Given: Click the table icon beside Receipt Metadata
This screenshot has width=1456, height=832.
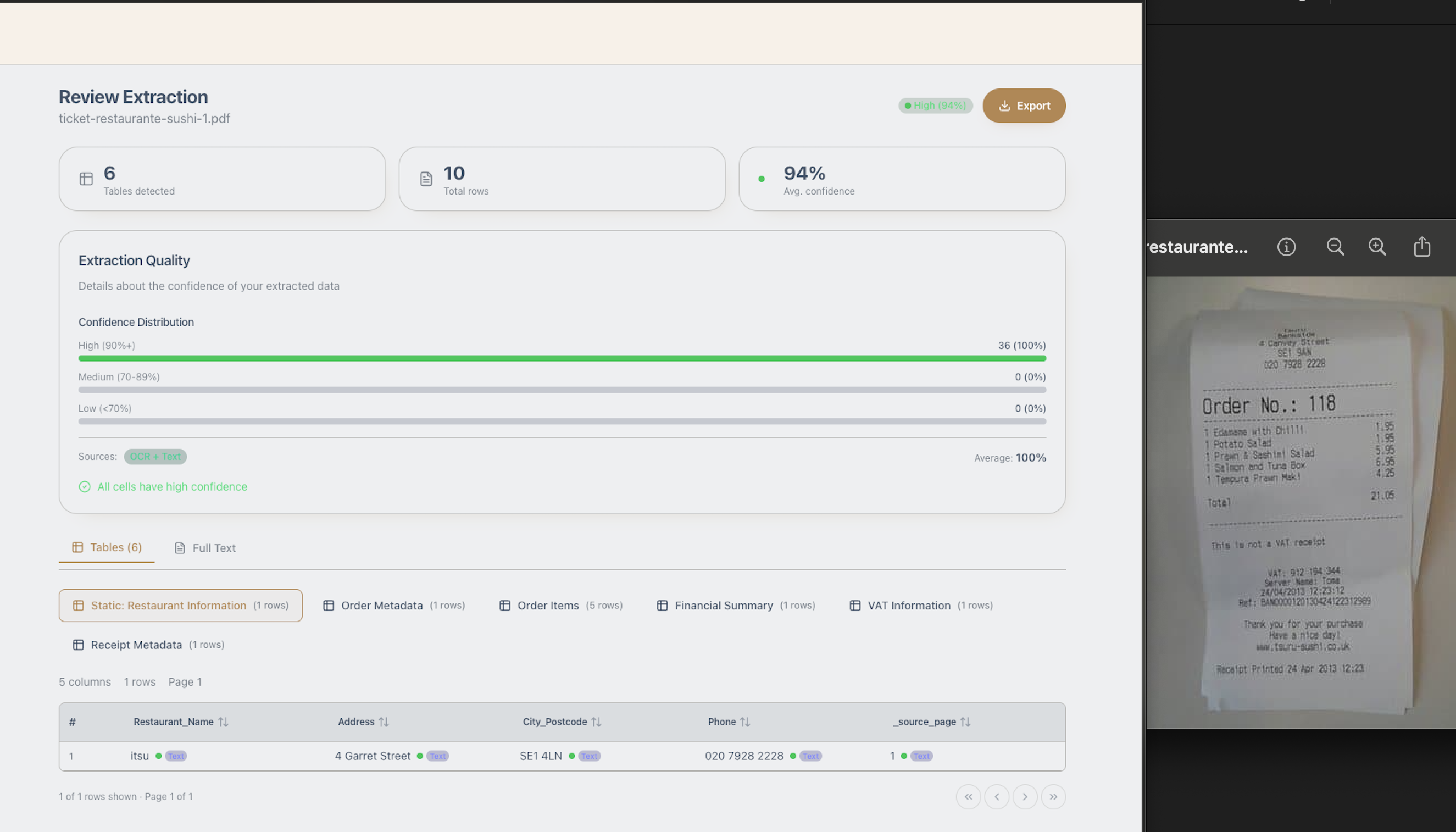Looking at the screenshot, I should pyautogui.click(x=78, y=645).
